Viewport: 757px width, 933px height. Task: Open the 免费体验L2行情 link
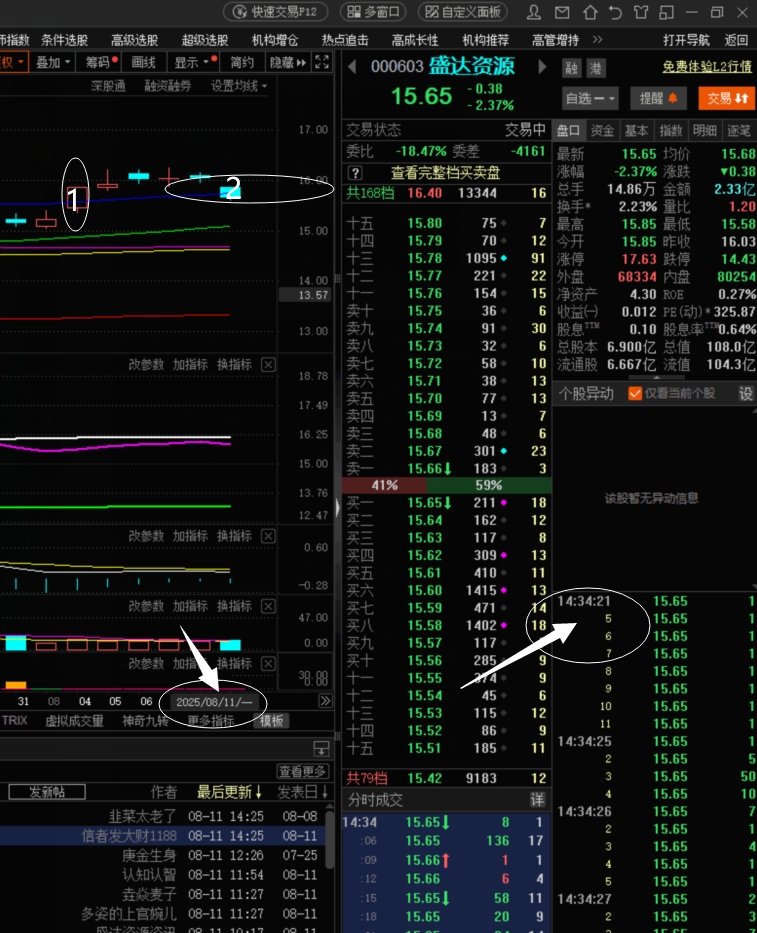click(x=707, y=67)
